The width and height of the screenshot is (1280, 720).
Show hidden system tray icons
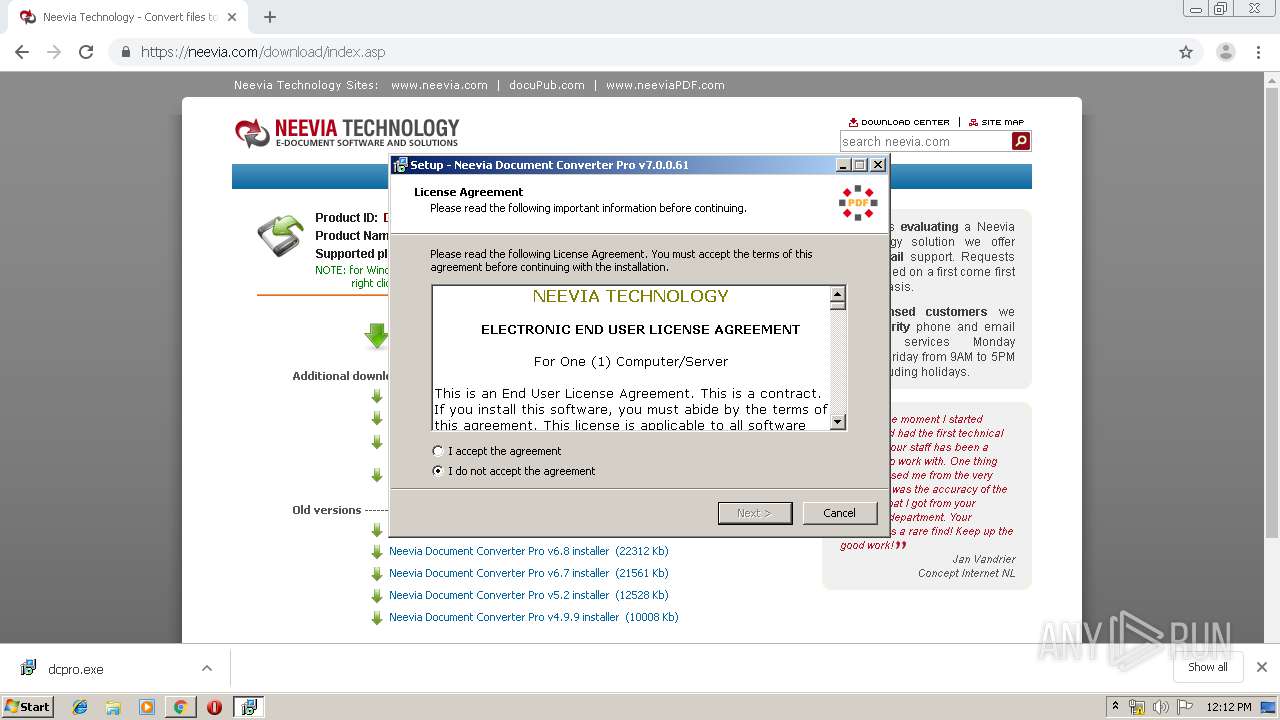[x=1116, y=707]
